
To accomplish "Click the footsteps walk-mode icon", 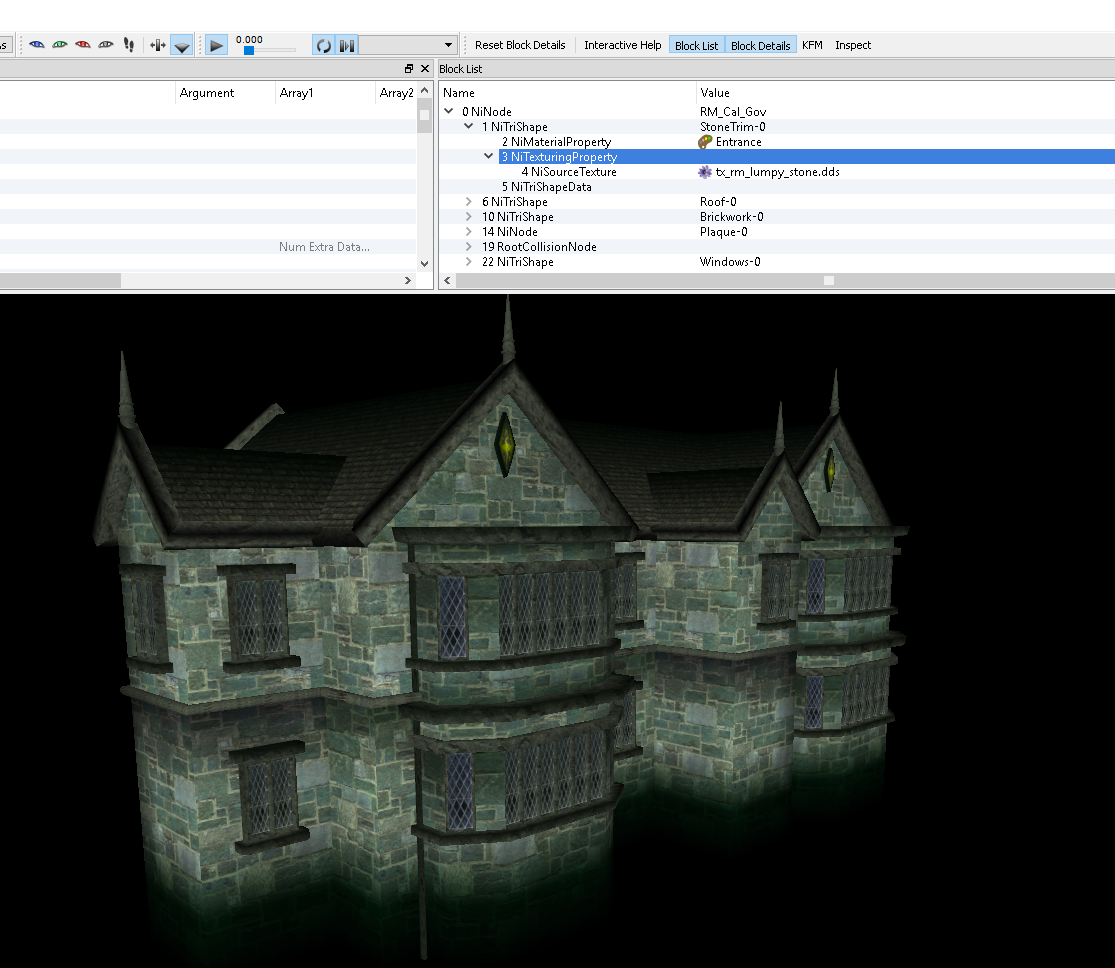I will [128, 44].
